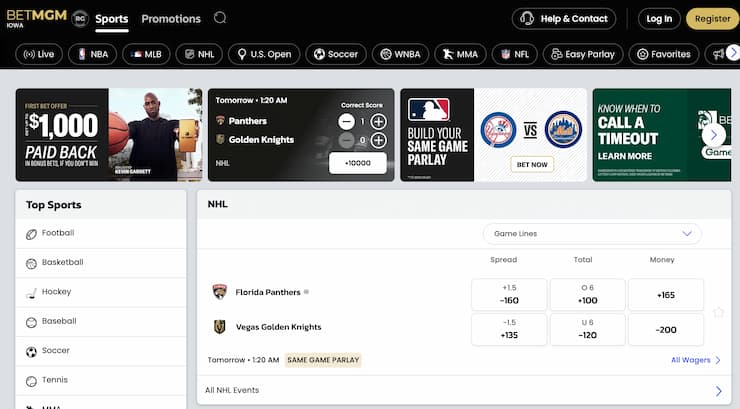The width and height of the screenshot is (740, 409).
Task: Select the NHL pill in top bar
Action: click(x=199, y=54)
